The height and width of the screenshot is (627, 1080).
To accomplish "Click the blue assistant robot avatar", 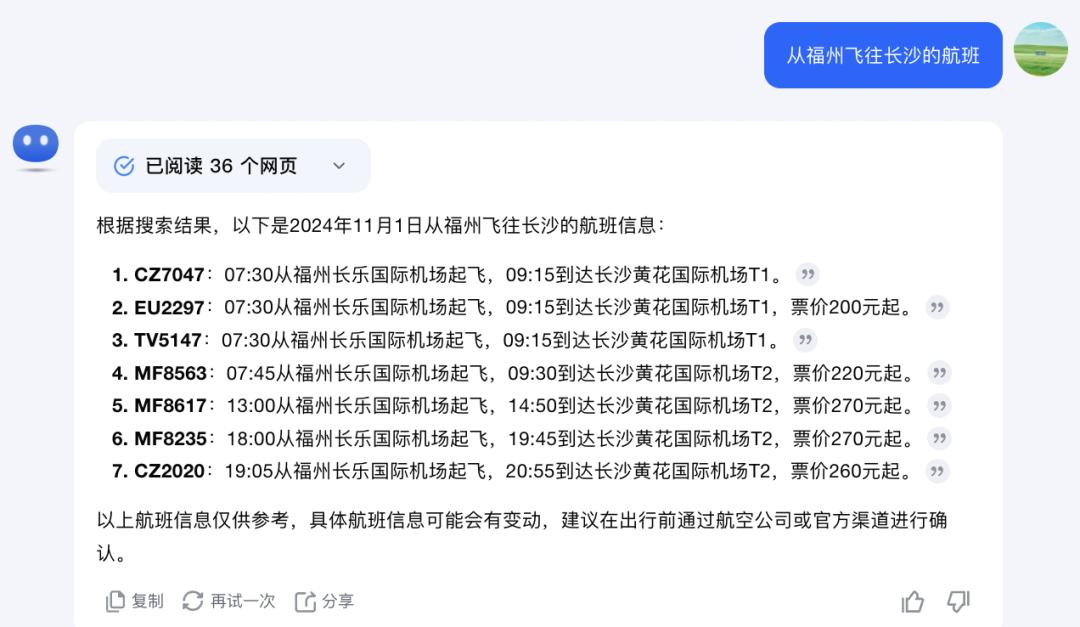I will 36,146.
